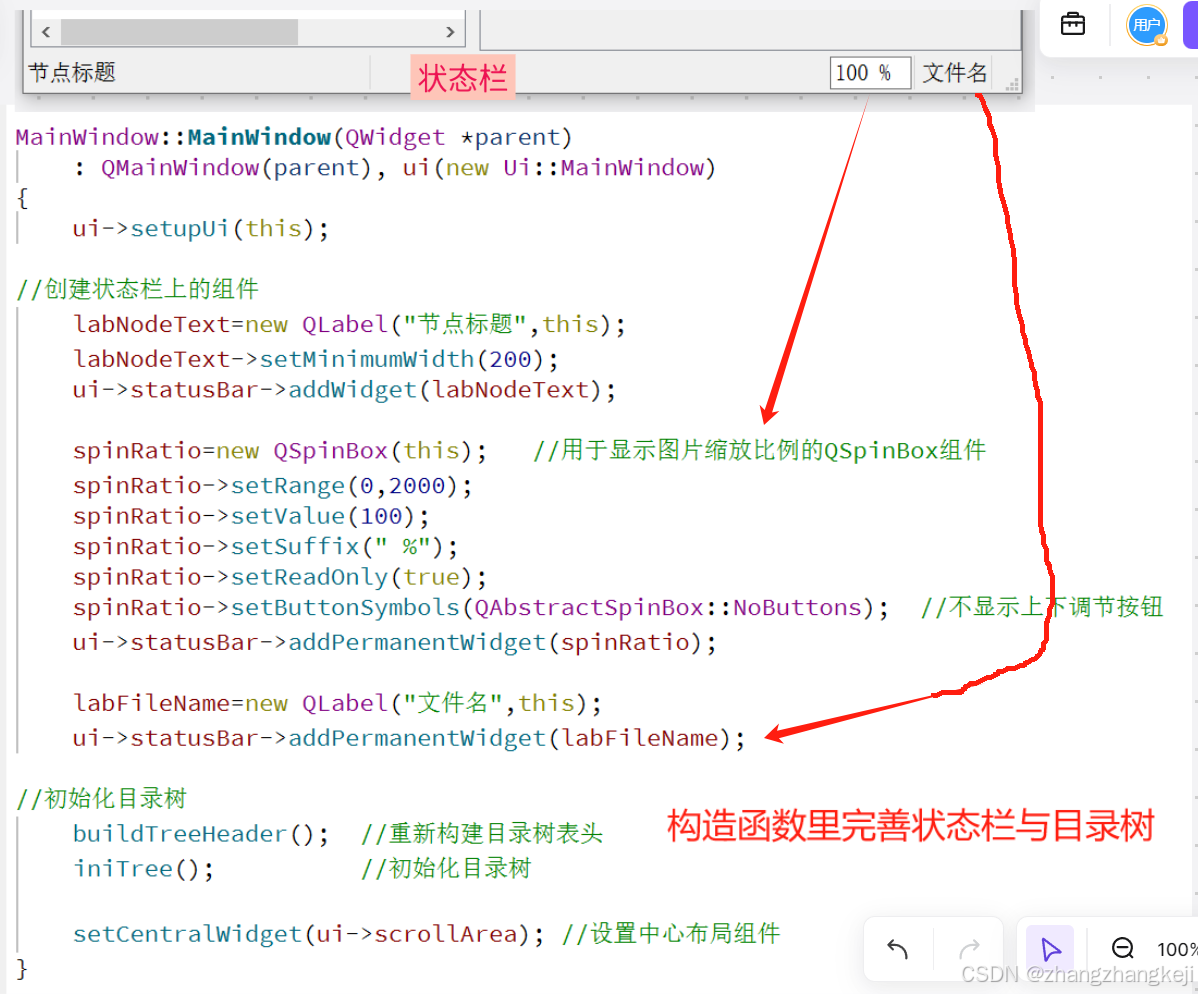Viewport: 1198px width, 994px height.
Task: Click the 100% zoom level text
Action: [x=1177, y=949]
